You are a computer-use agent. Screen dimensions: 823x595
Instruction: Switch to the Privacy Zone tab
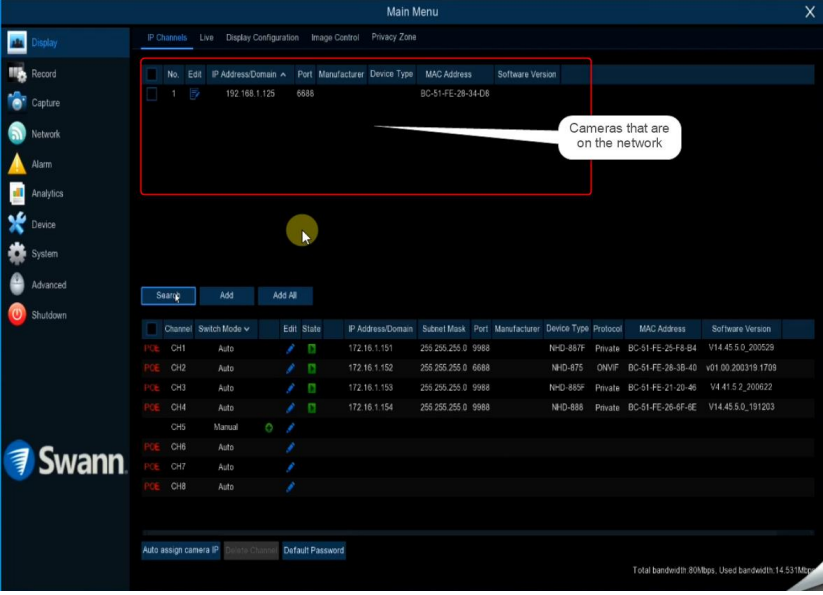394,38
